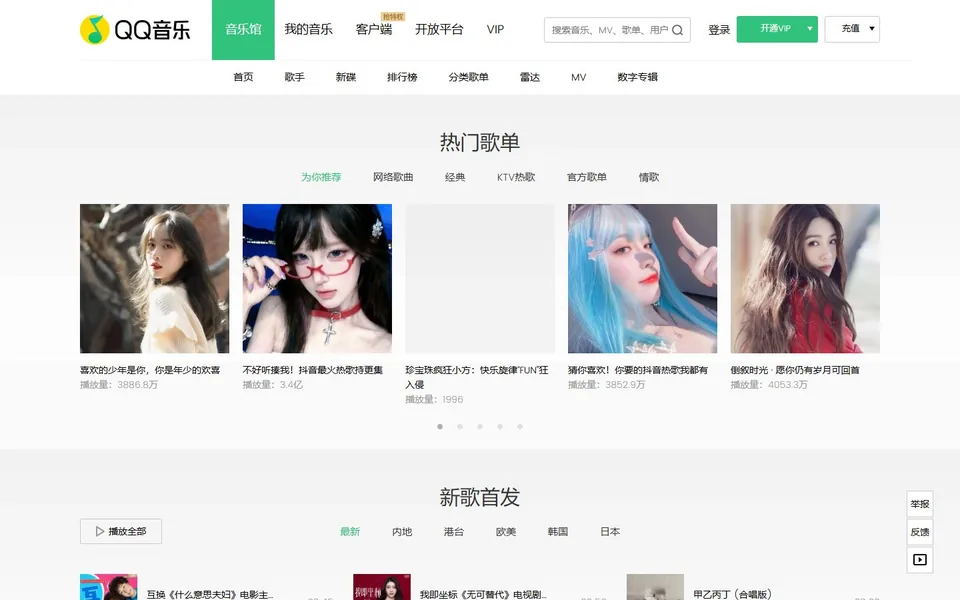Select the fourth carousel page dot
Screen dimensions: 960x600
click(x=500, y=427)
